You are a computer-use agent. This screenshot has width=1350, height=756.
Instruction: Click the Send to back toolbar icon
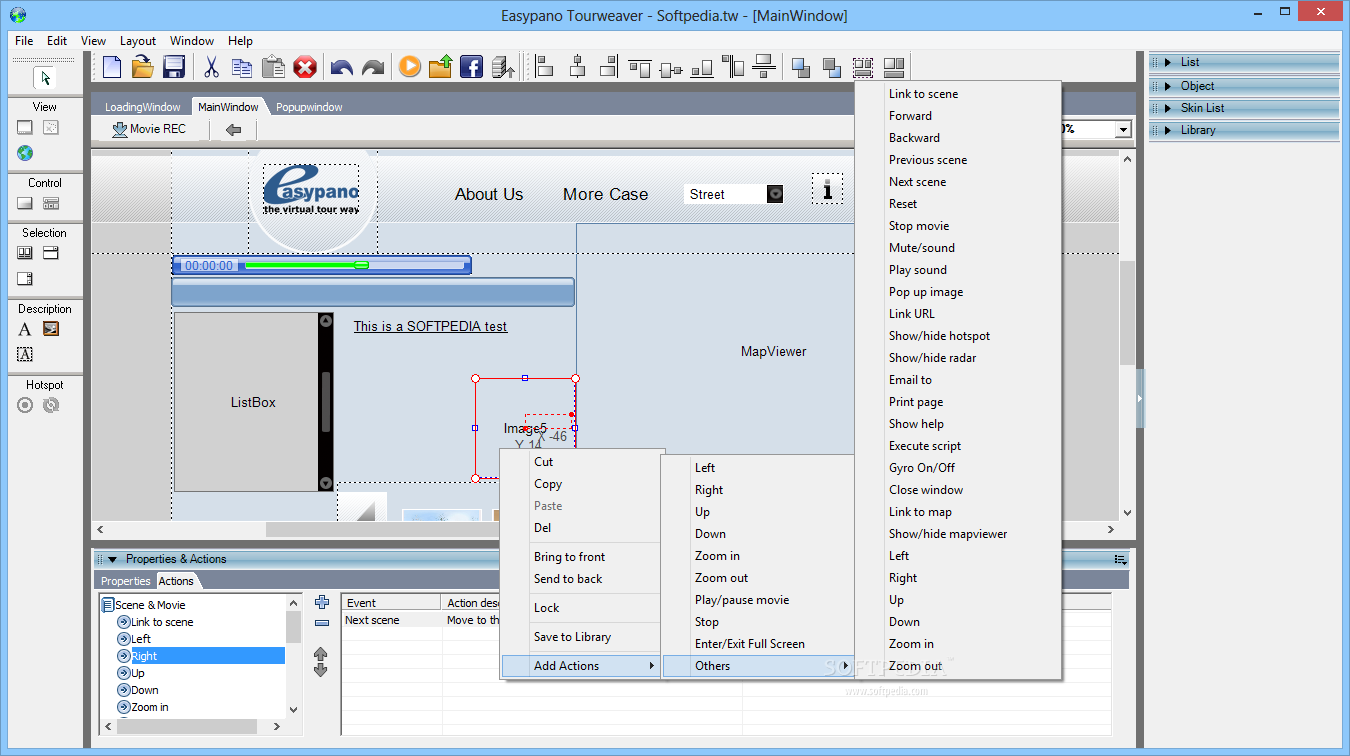(832, 67)
